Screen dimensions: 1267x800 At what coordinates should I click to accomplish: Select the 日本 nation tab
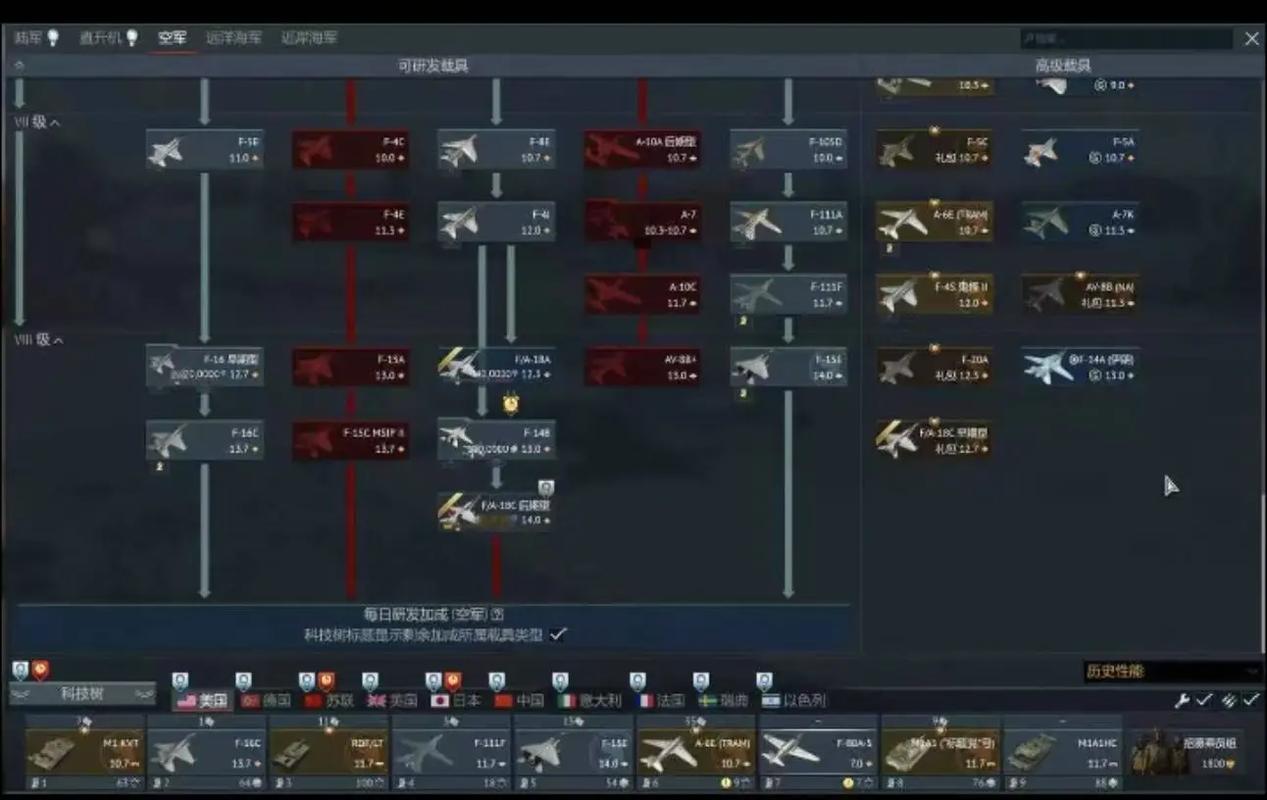(454, 700)
